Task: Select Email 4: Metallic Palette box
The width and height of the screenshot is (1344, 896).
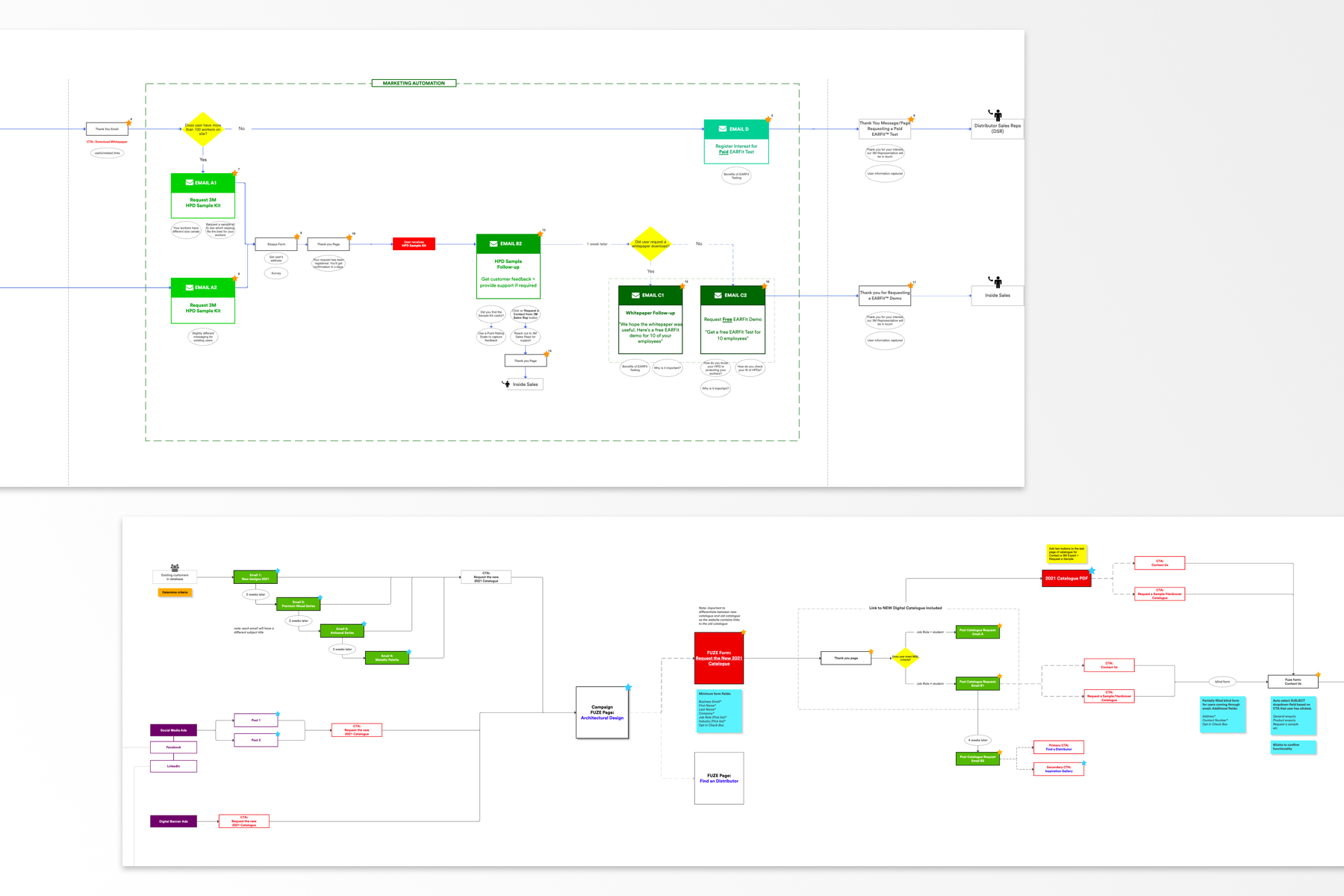Action: [x=387, y=658]
